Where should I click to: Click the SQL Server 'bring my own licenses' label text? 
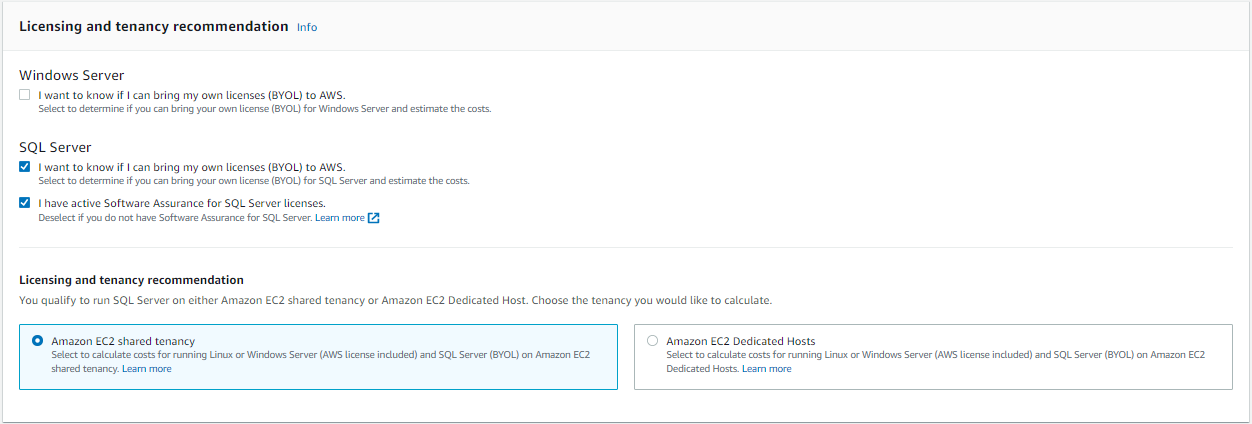192,167
